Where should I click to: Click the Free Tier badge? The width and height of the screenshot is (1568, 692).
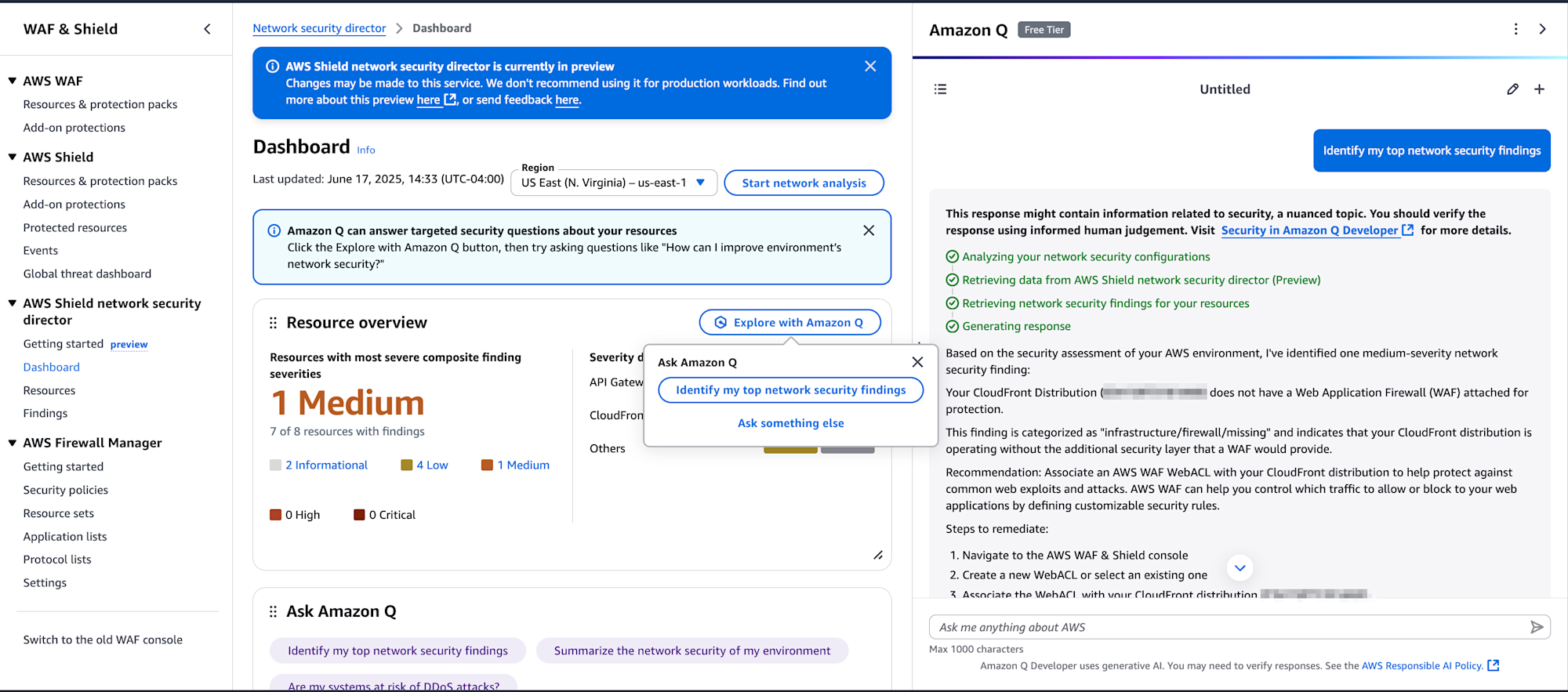[x=1044, y=30]
